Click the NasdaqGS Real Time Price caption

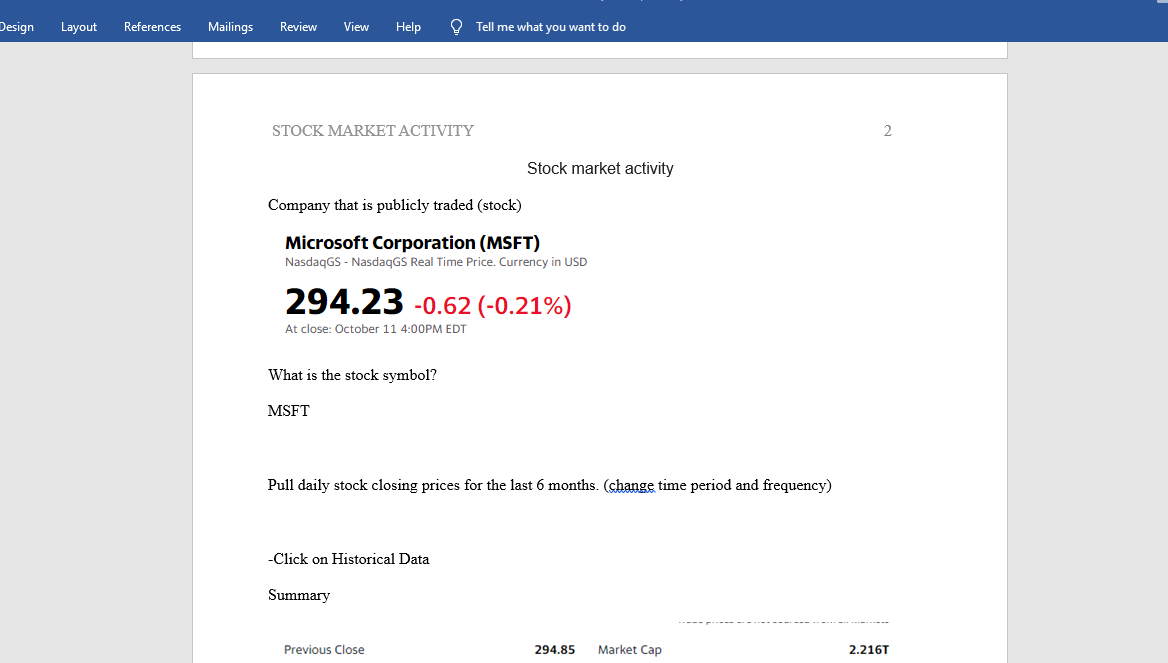tap(436, 262)
